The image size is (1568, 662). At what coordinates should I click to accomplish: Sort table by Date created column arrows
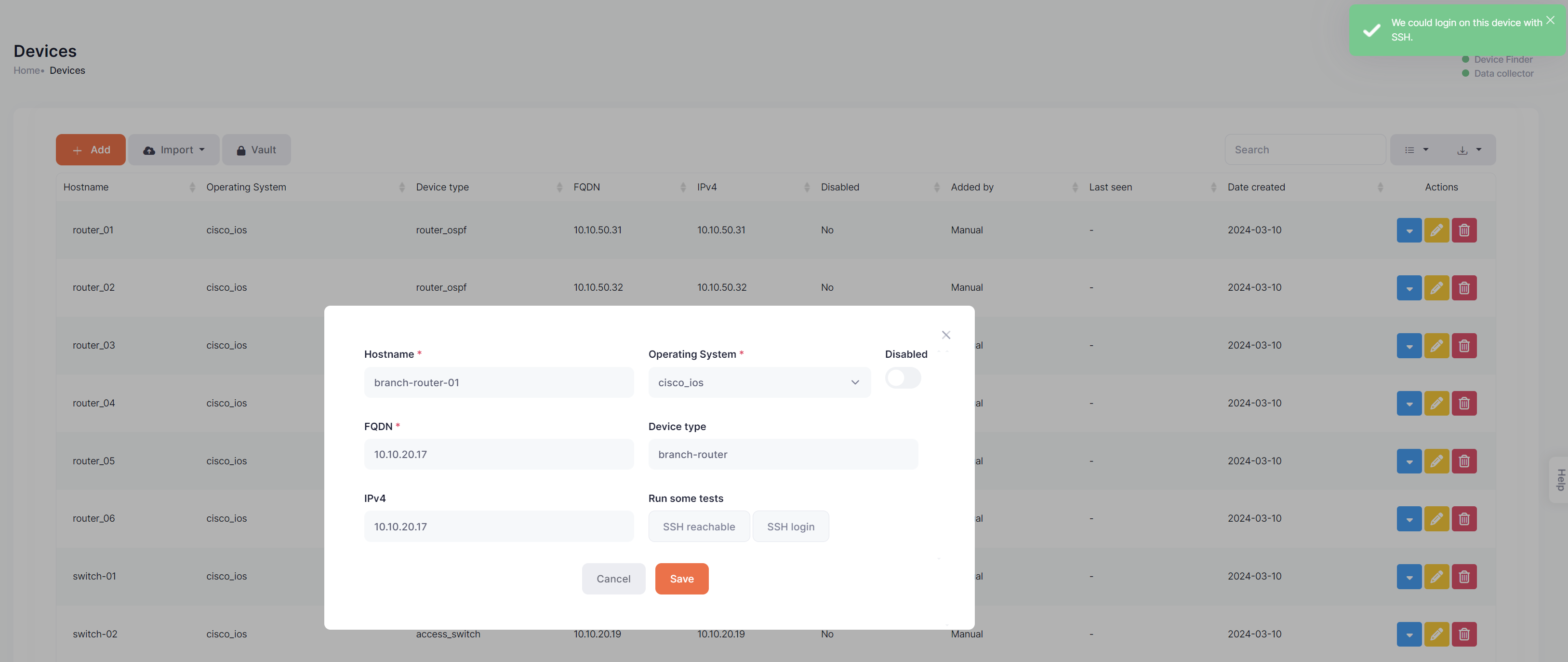[1380, 187]
